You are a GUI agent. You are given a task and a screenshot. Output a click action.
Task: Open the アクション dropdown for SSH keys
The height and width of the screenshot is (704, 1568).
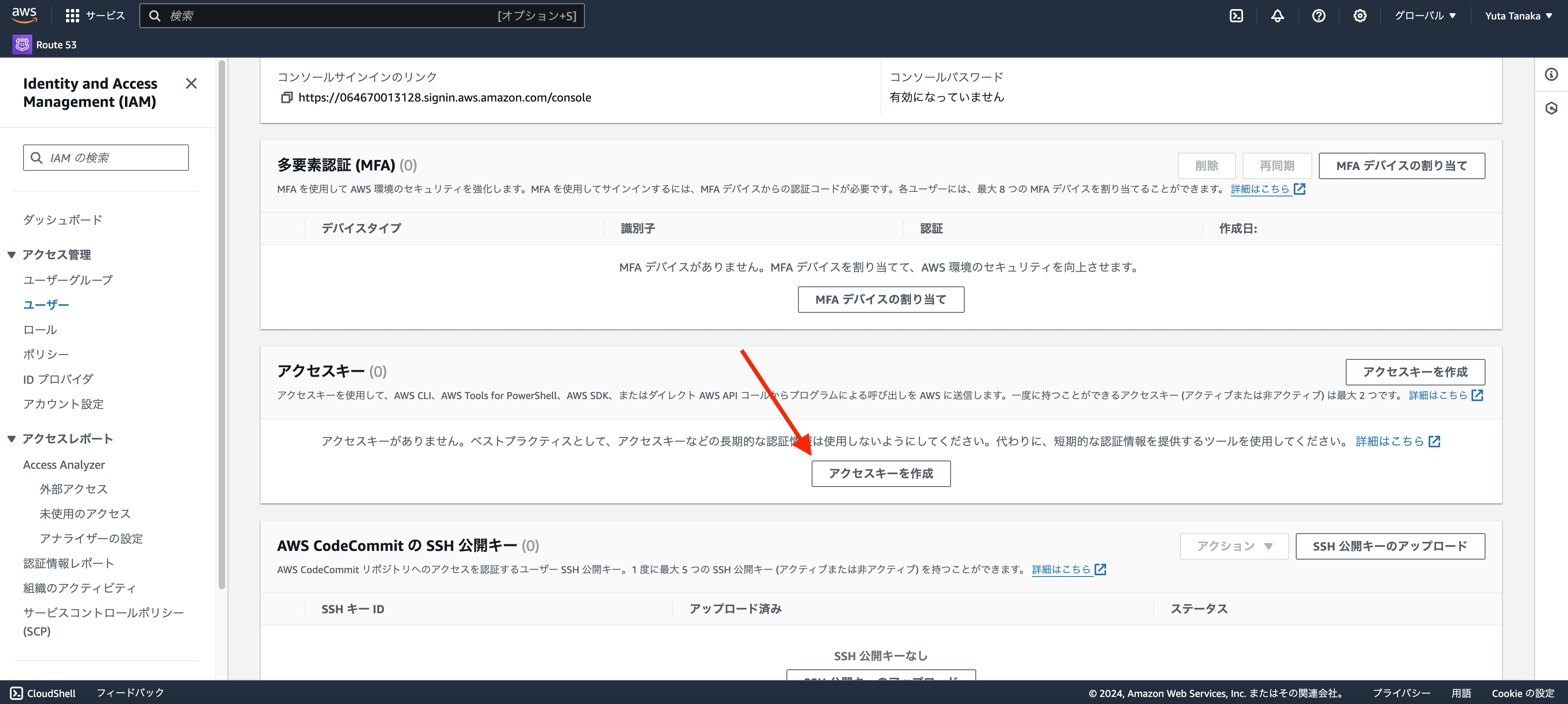pos(1234,546)
